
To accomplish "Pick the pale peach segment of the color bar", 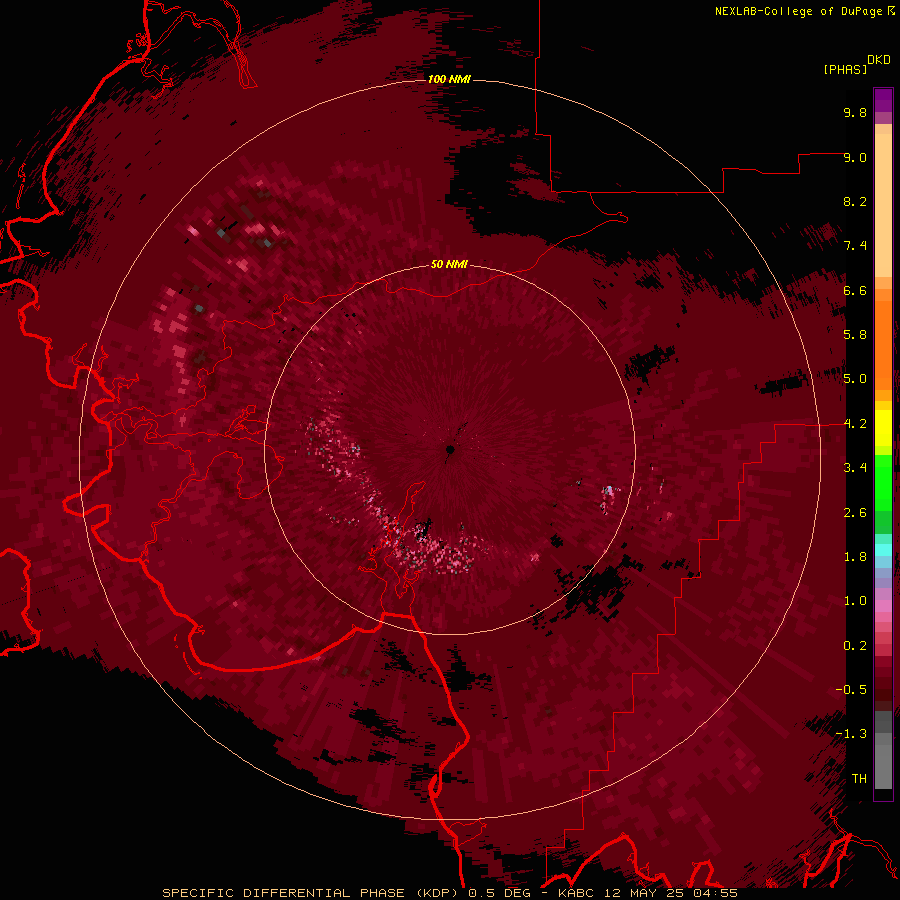I will 883,205.
